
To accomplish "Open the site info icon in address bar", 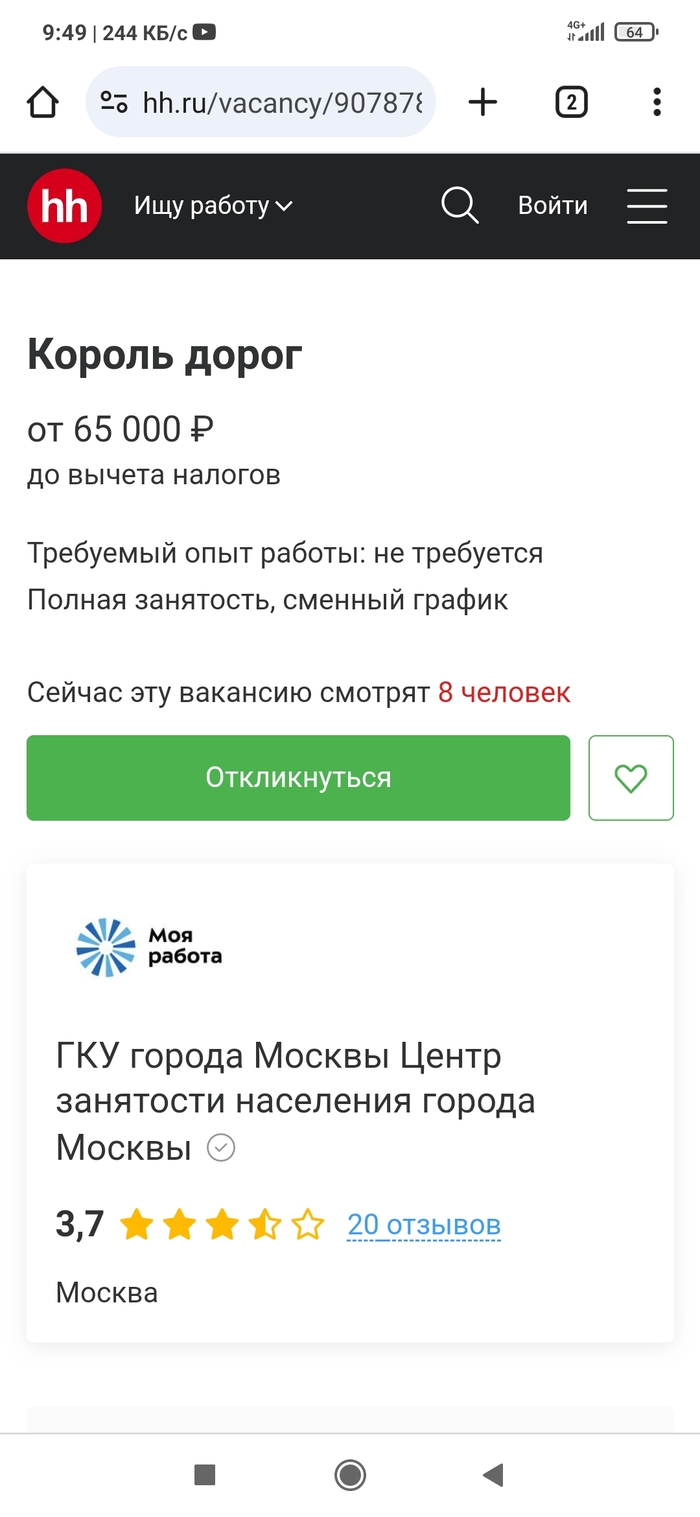I will pyautogui.click(x=115, y=102).
